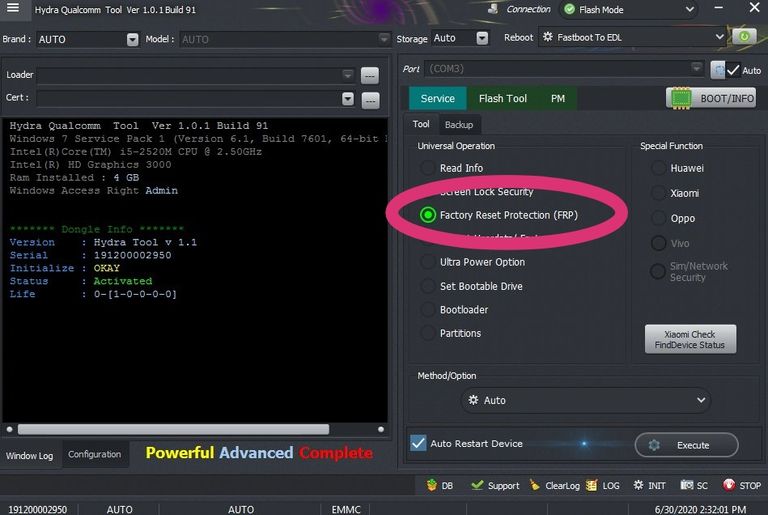
Task: Click the INIT gear icon
Action: point(638,485)
